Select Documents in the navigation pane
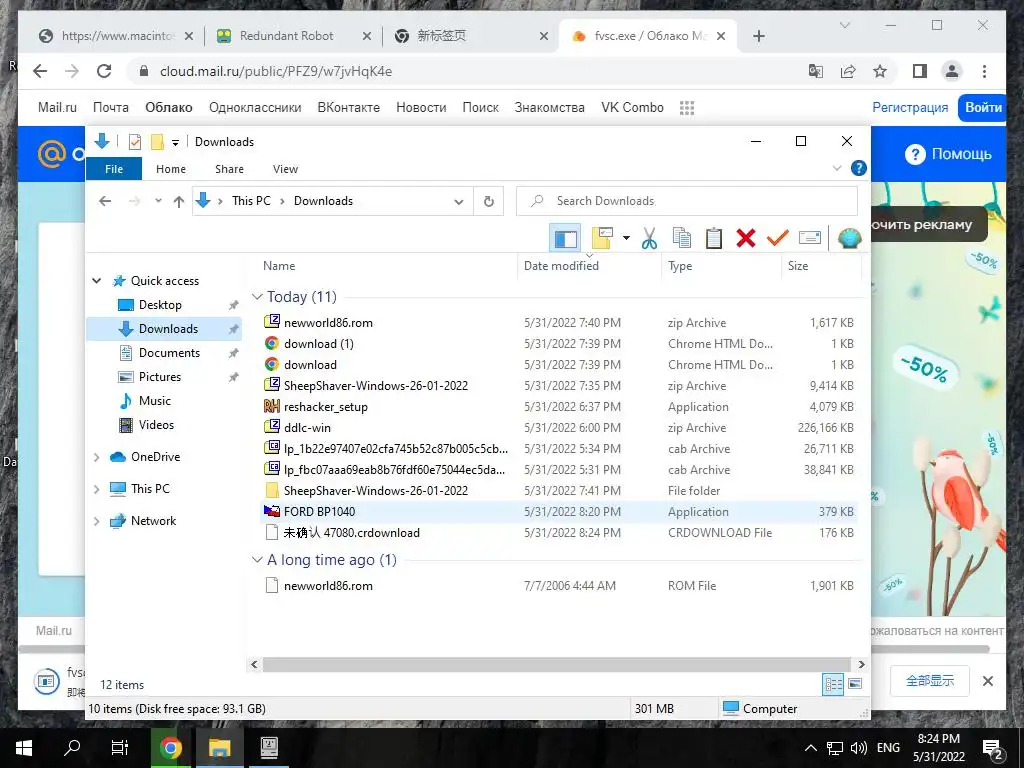The height and width of the screenshot is (768, 1024). (169, 353)
